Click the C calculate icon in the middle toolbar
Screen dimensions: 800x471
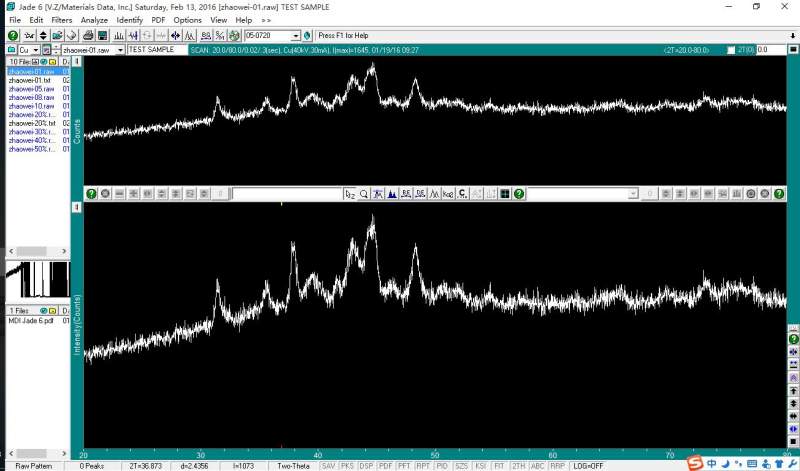pos(462,194)
